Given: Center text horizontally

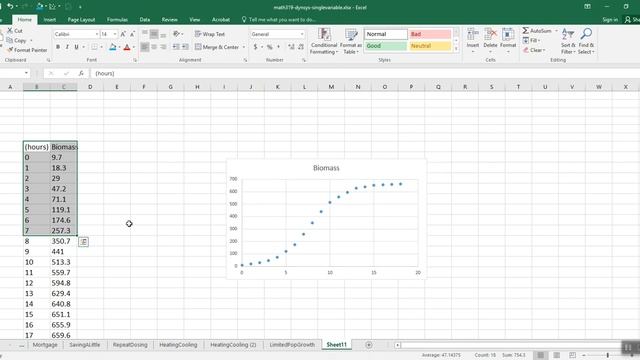Looking at the screenshot, I should (154, 47).
